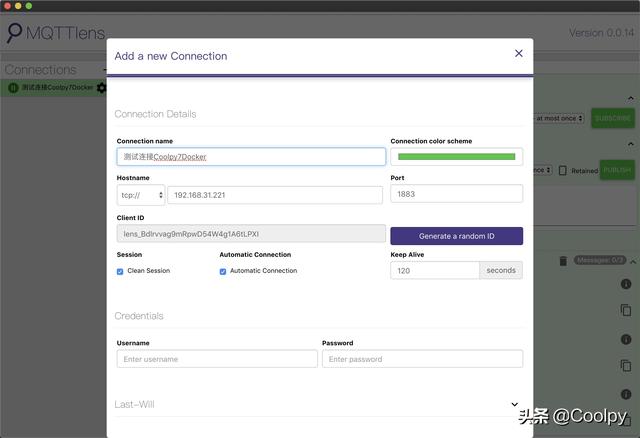Click the topmost message info icon
The width and height of the screenshot is (640, 438).
click(626, 284)
